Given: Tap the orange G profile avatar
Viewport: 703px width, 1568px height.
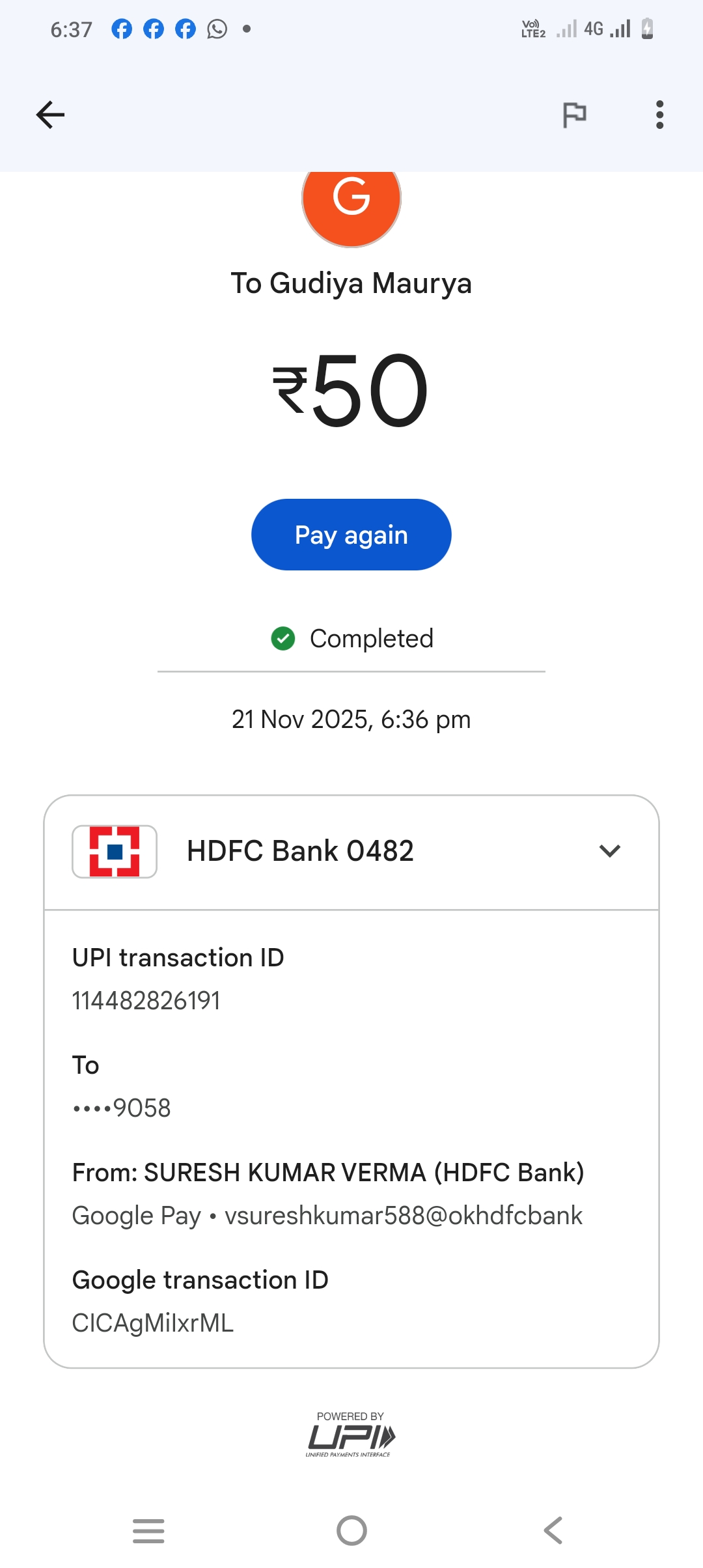Looking at the screenshot, I should [x=351, y=199].
